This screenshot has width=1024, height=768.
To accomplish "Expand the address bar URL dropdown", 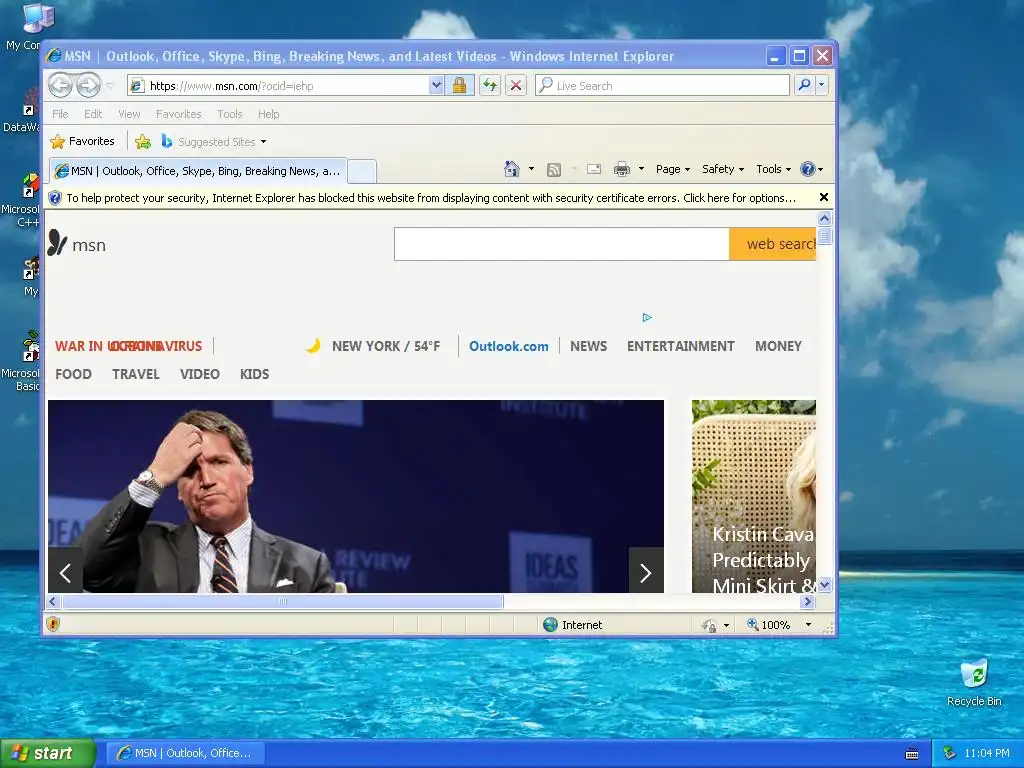I will point(436,86).
